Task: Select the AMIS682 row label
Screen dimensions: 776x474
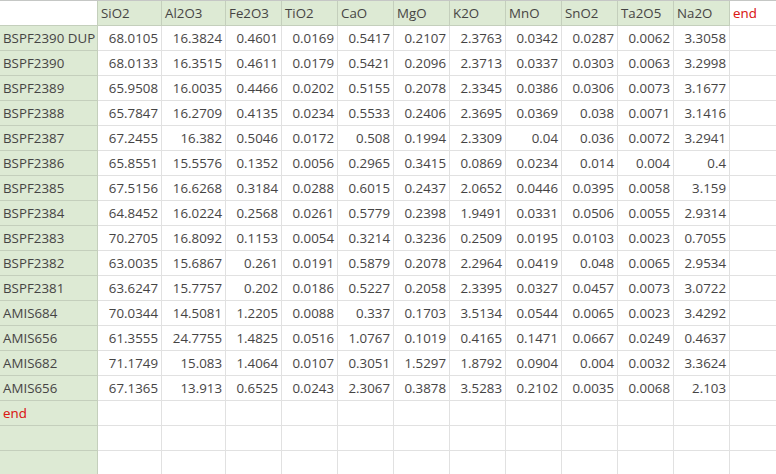Action: pos(48,363)
